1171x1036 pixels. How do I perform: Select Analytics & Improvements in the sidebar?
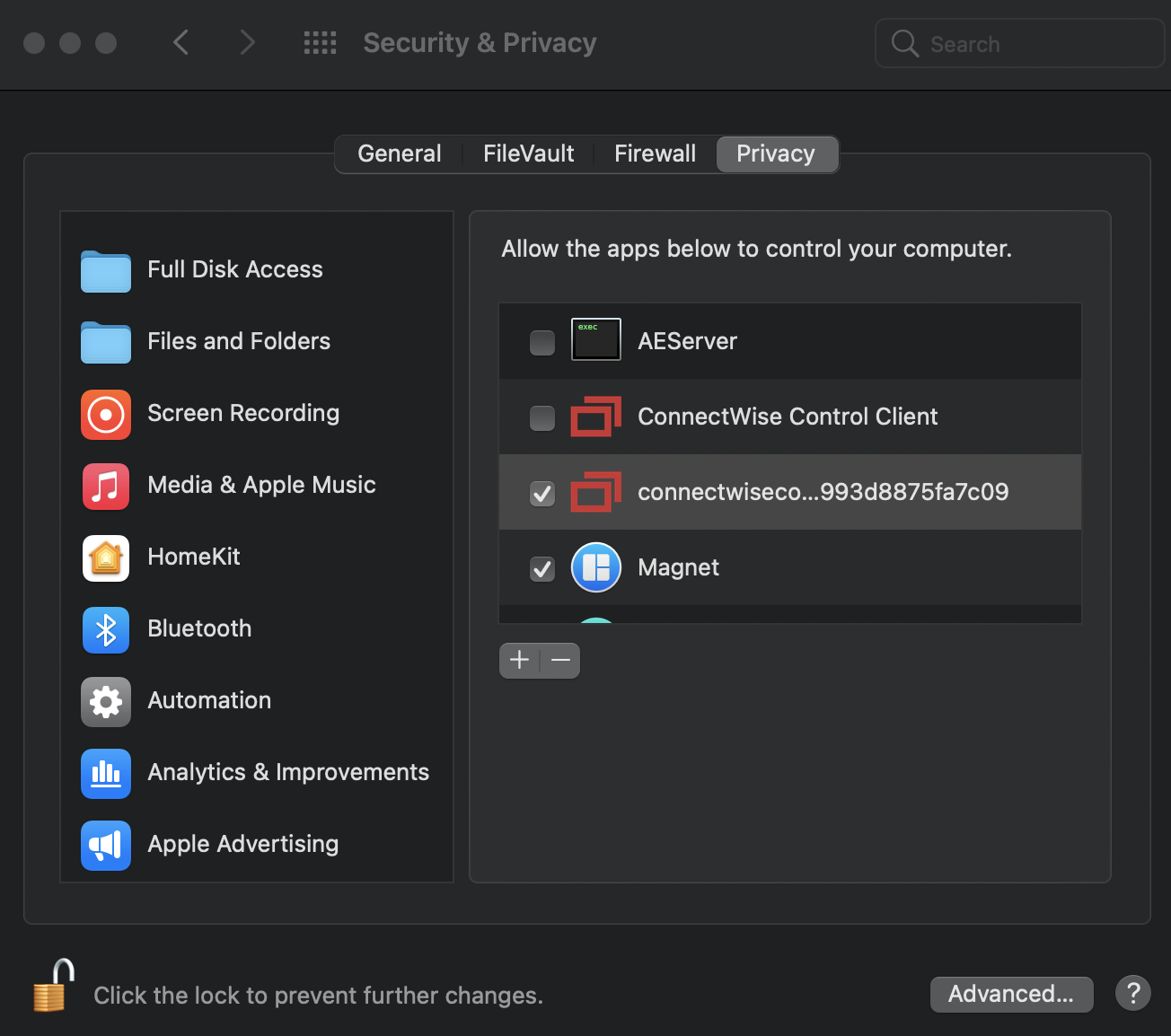click(x=257, y=773)
